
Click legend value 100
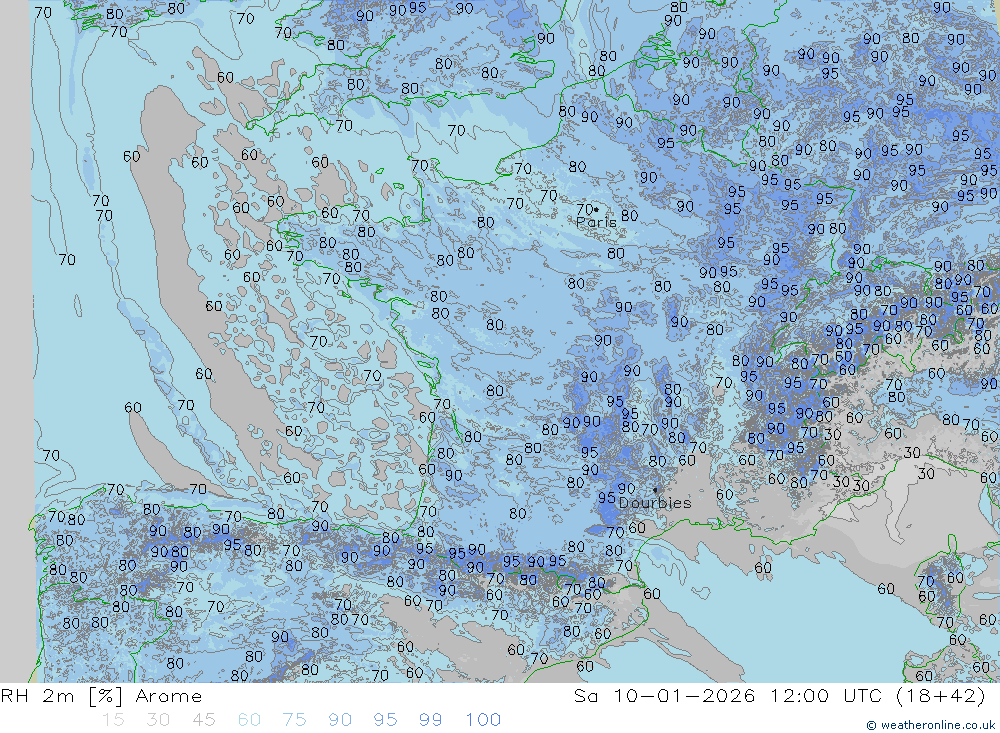[x=483, y=720]
